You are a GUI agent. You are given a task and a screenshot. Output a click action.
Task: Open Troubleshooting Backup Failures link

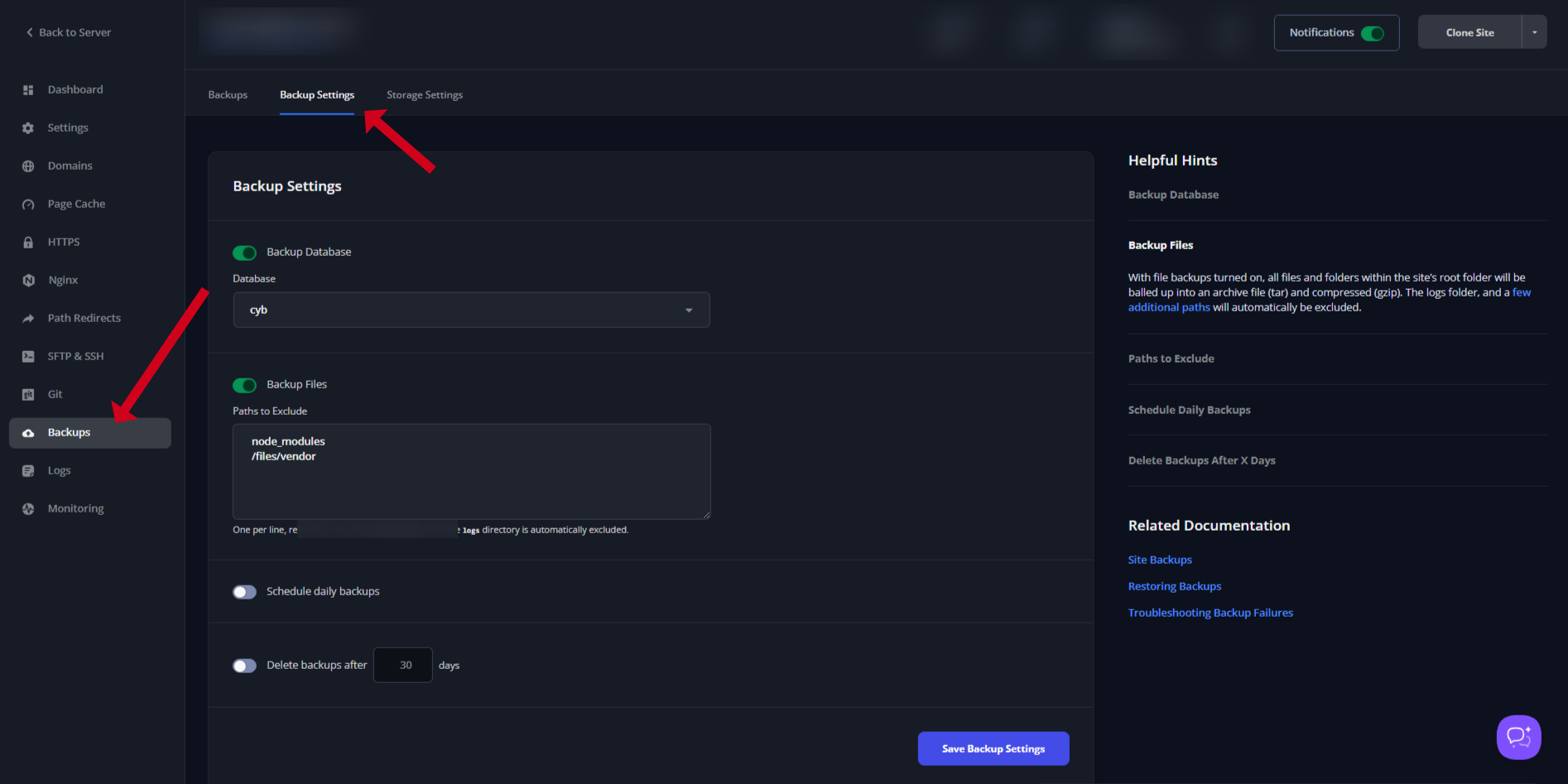pos(1210,613)
